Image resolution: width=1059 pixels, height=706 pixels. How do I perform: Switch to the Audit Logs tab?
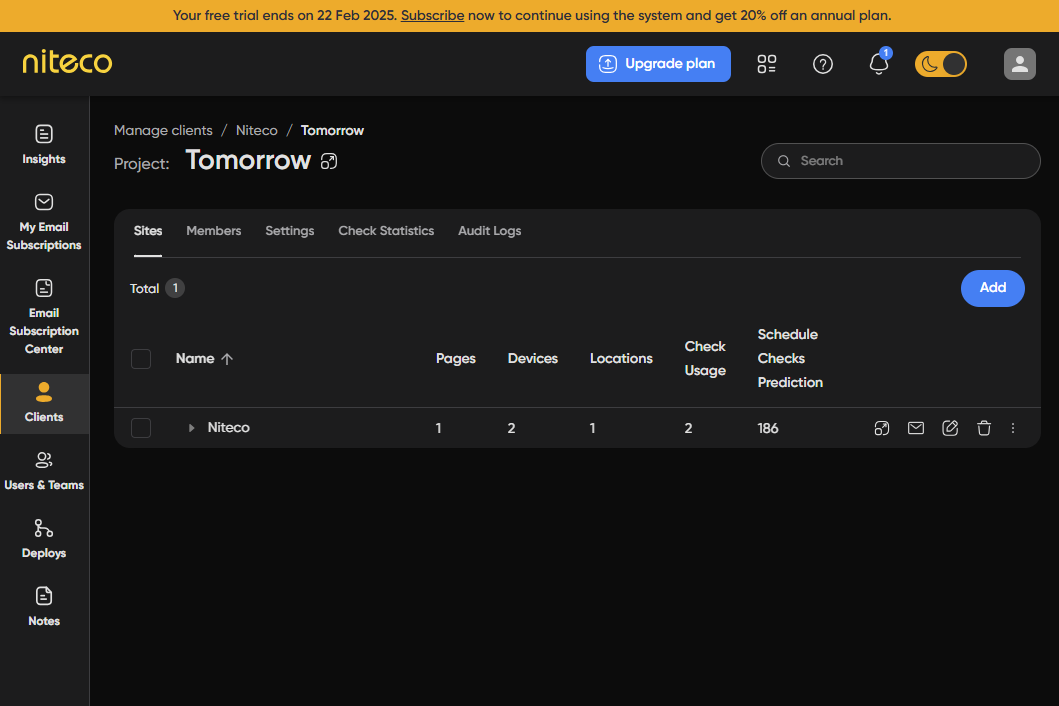[x=490, y=231]
